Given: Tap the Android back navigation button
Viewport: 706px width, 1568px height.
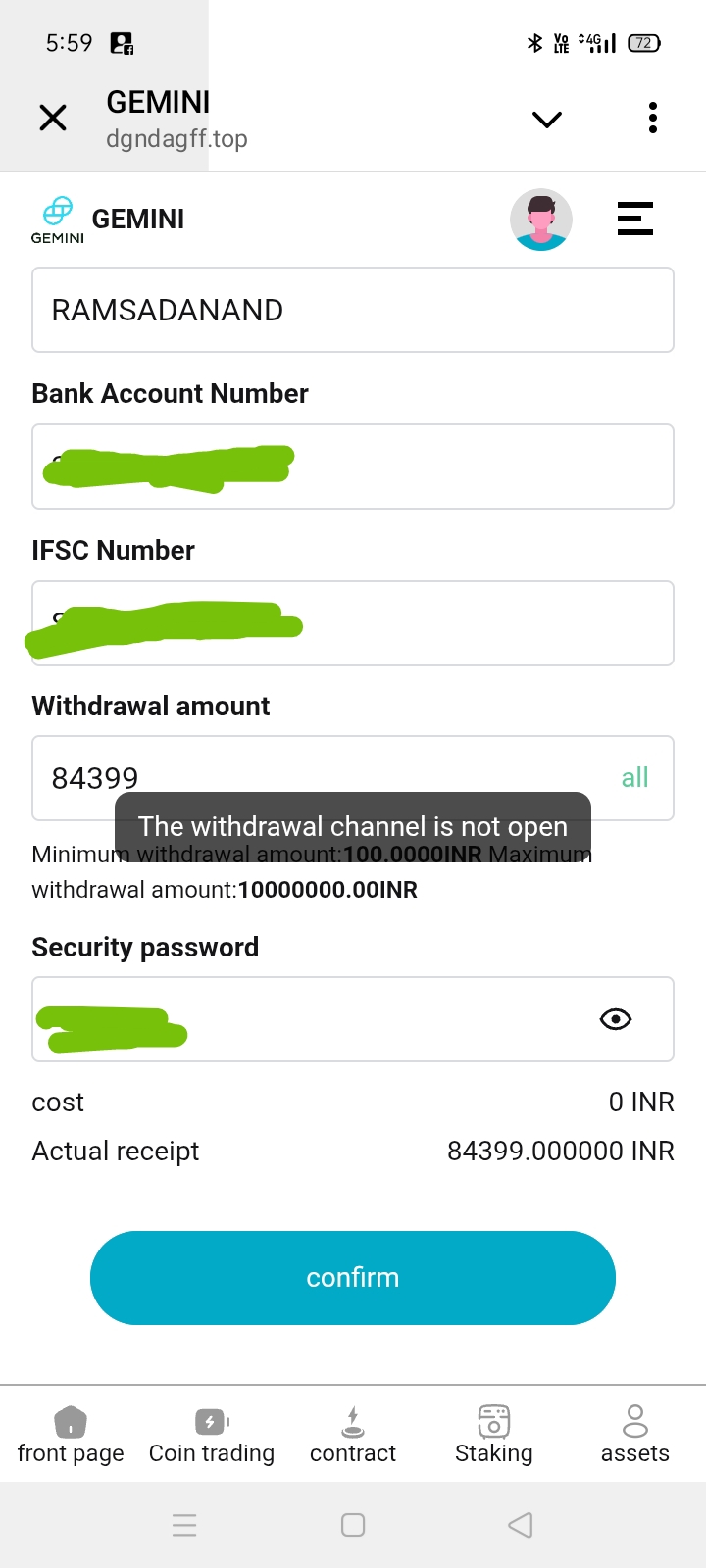Looking at the screenshot, I should tap(521, 1525).
